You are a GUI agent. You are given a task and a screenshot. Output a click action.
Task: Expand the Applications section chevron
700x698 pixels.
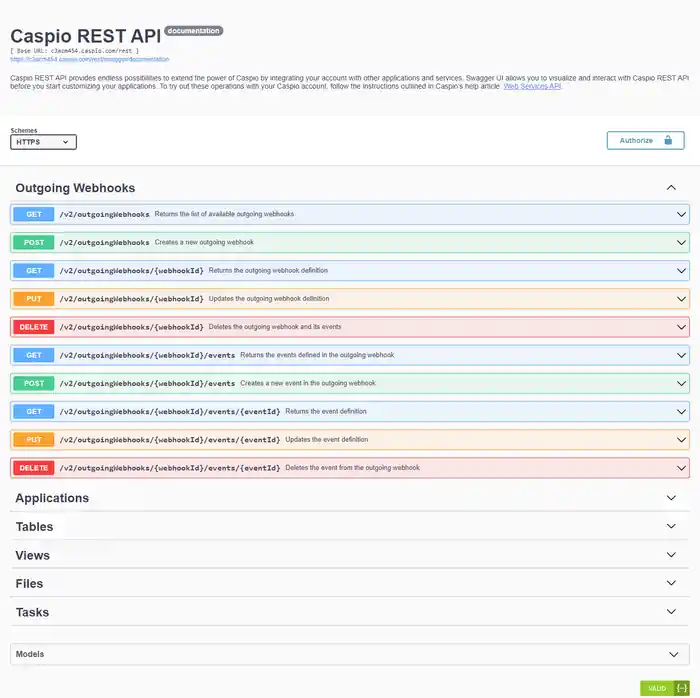pos(671,498)
